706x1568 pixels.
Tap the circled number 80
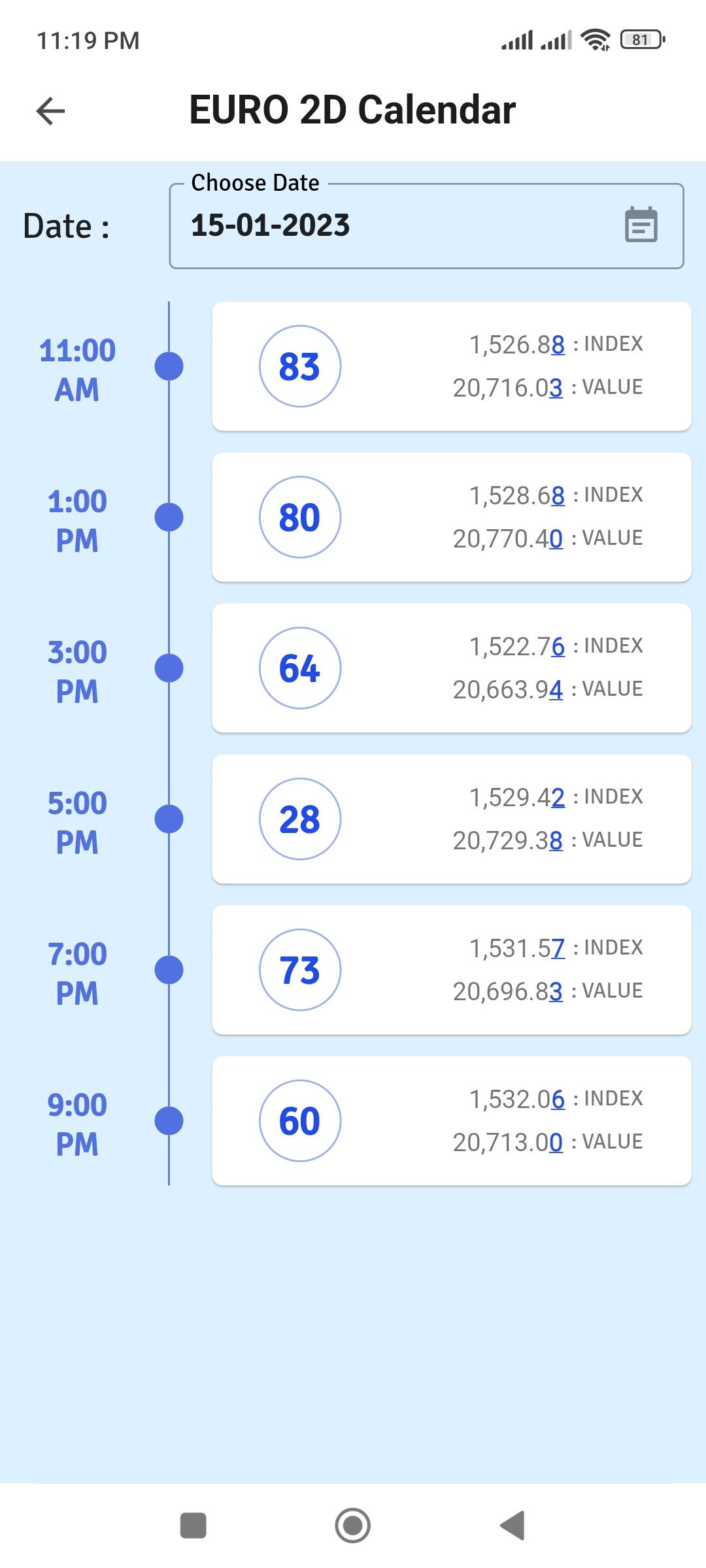tap(299, 517)
